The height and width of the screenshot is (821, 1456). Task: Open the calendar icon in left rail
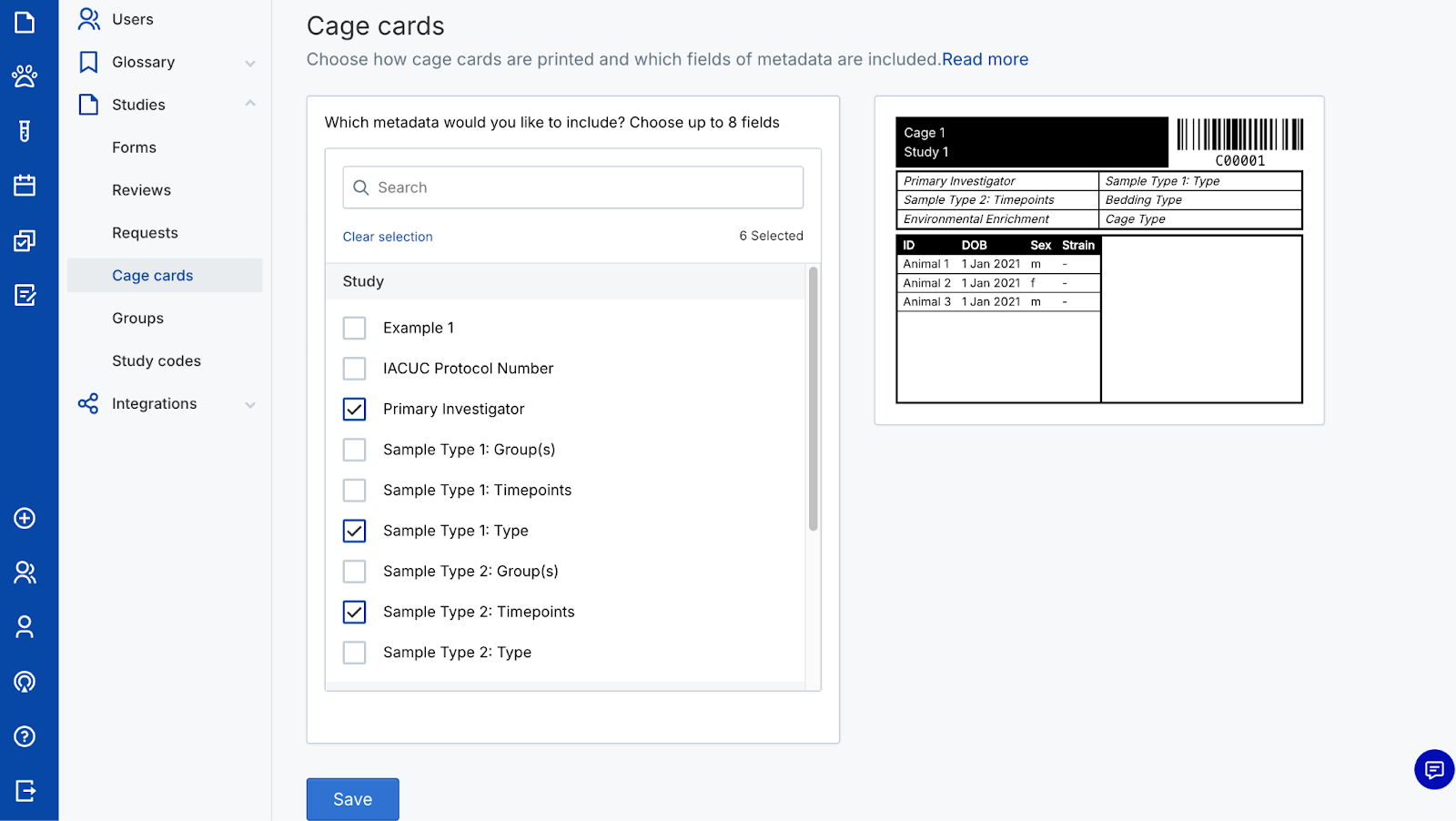(25, 186)
